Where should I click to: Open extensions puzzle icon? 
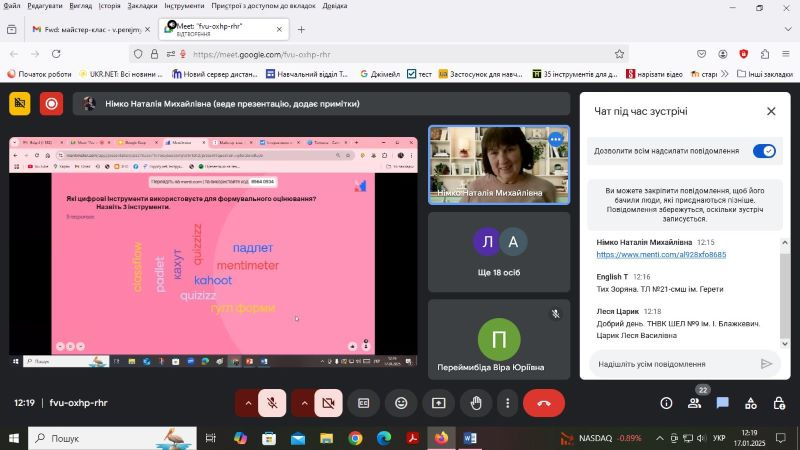[764, 54]
